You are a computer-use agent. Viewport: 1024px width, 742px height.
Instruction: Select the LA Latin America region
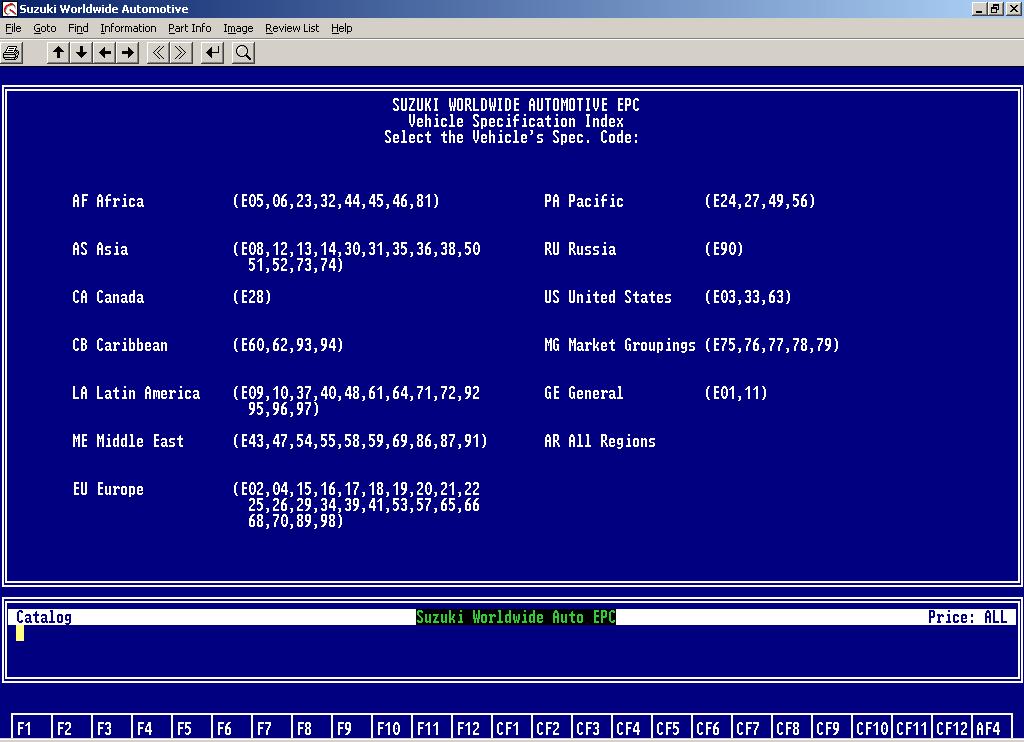[x=136, y=393]
